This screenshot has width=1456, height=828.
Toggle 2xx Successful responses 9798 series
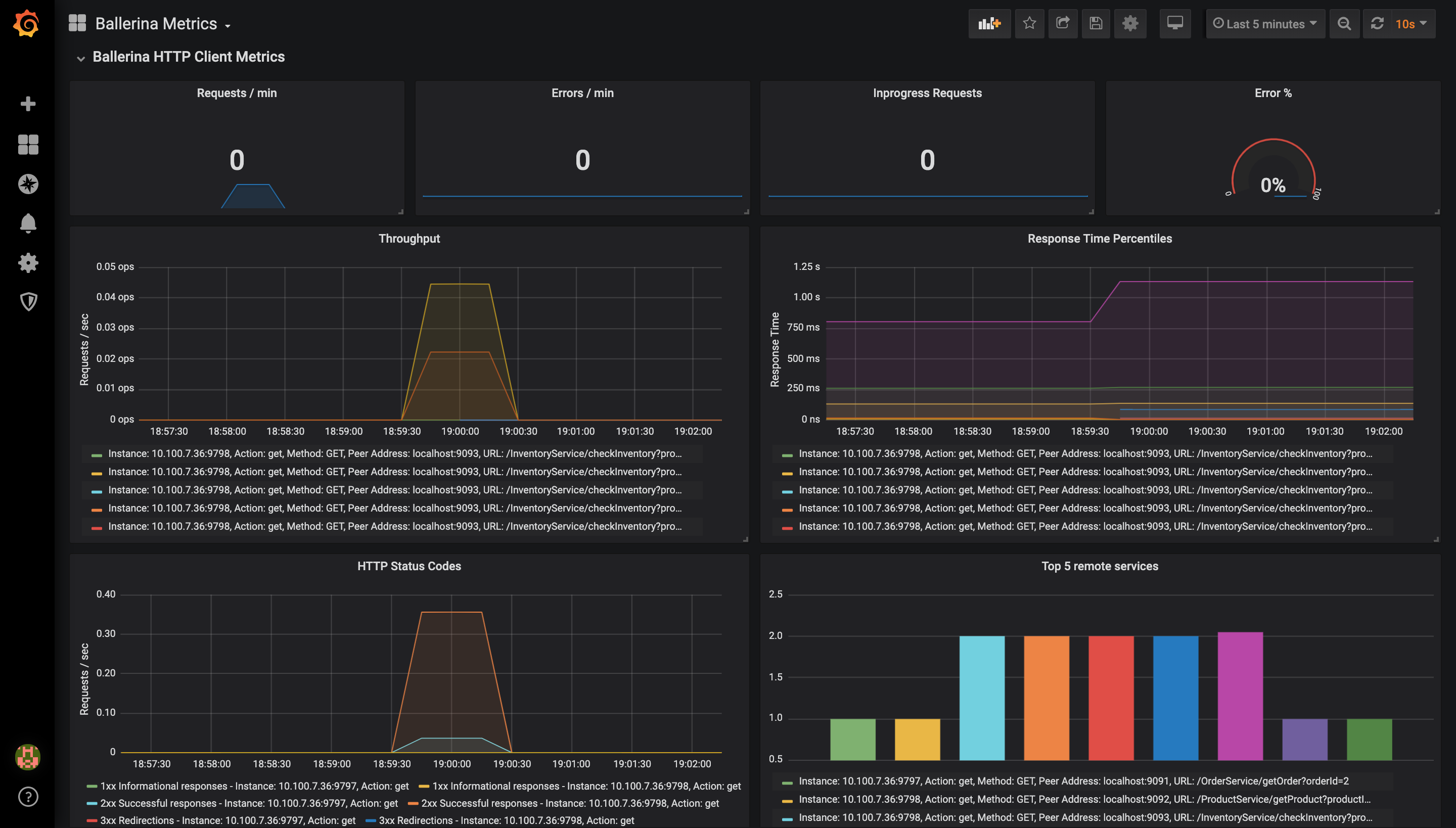[x=569, y=803]
